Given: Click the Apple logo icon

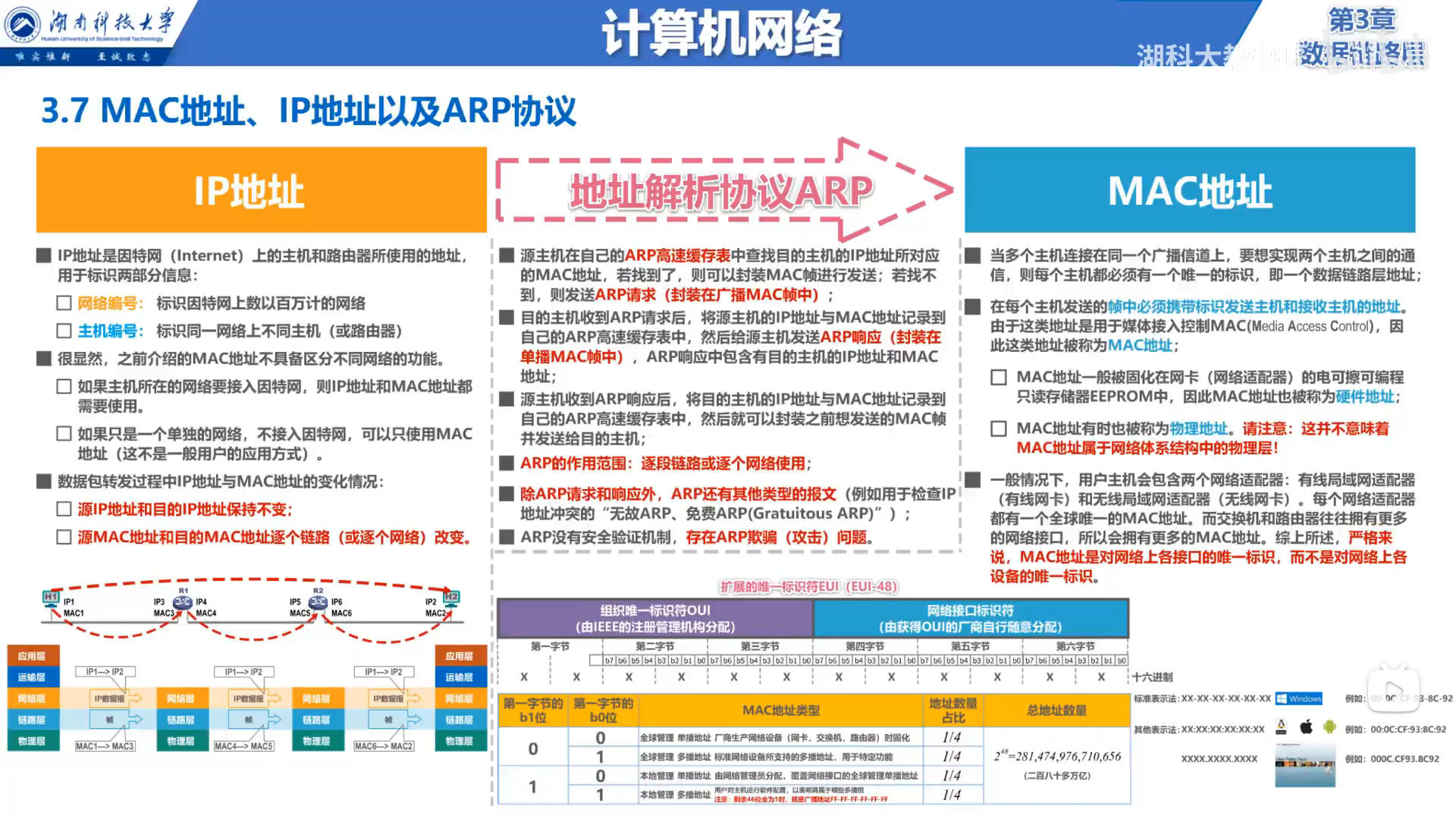Looking at the screenshot, I should click(1306, 727).
